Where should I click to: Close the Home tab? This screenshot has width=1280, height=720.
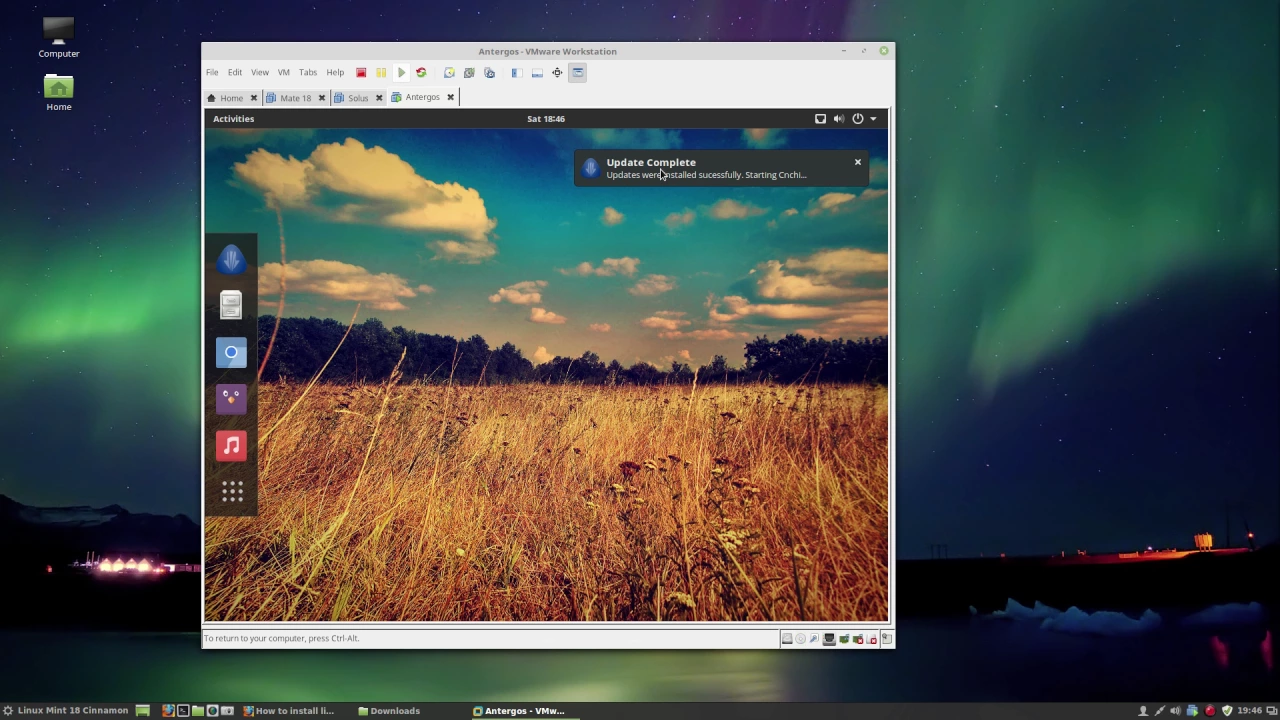pos(254,98)
